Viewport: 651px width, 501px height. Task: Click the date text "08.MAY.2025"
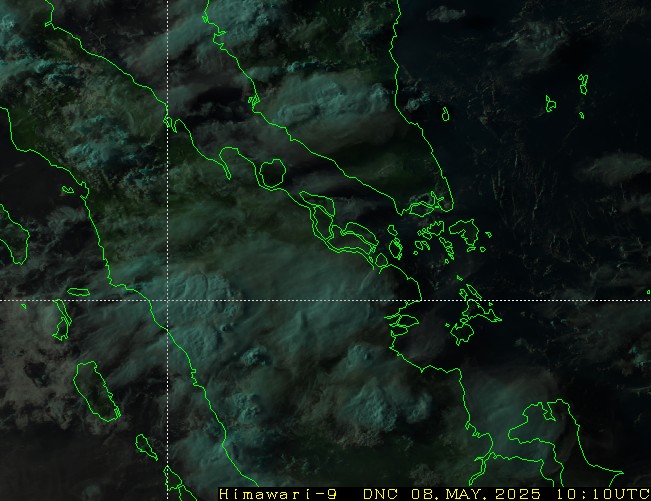point(476,494)
